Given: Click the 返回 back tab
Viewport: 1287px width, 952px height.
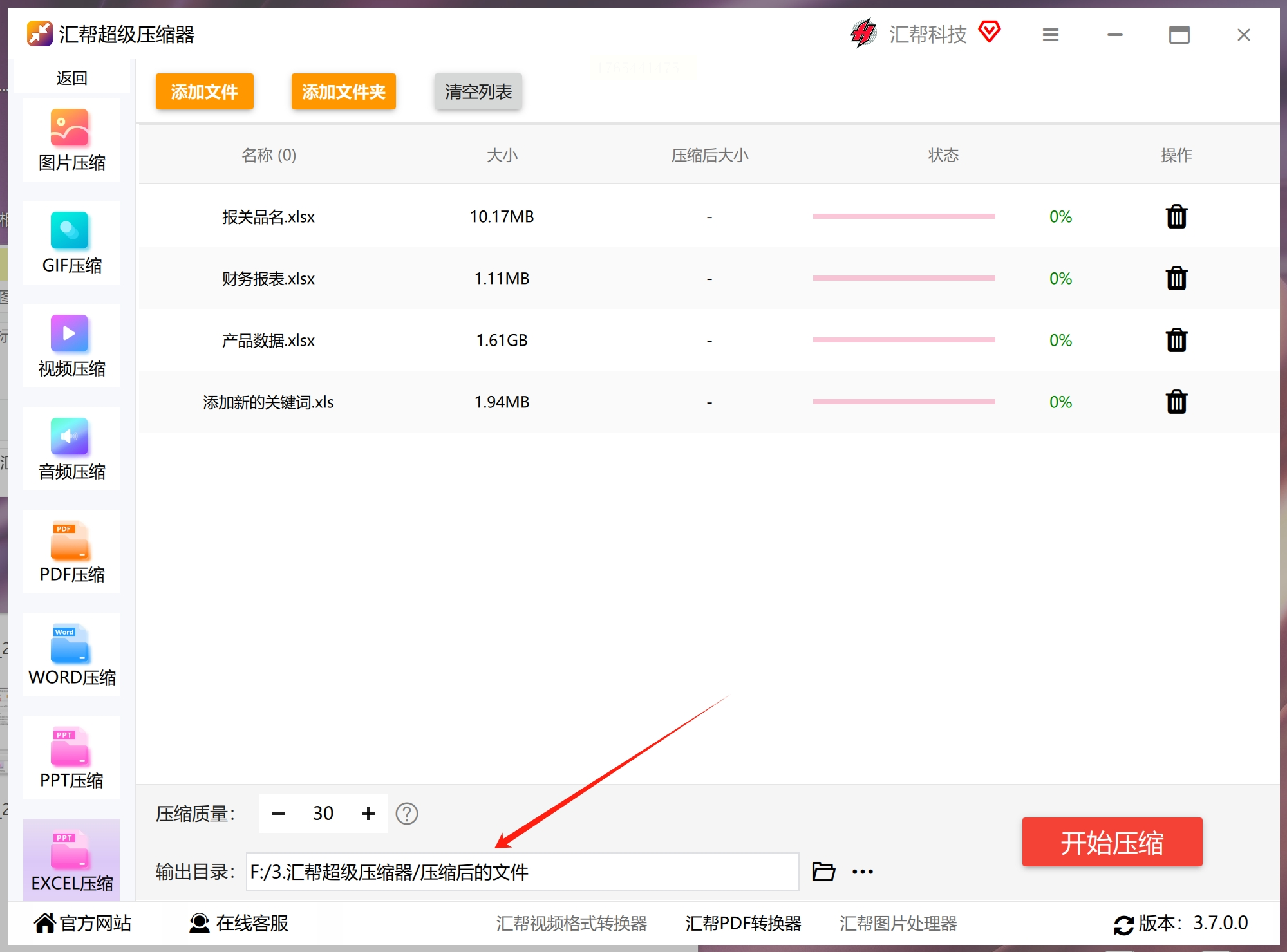Looking at the screenshot, I should point(71,78).
